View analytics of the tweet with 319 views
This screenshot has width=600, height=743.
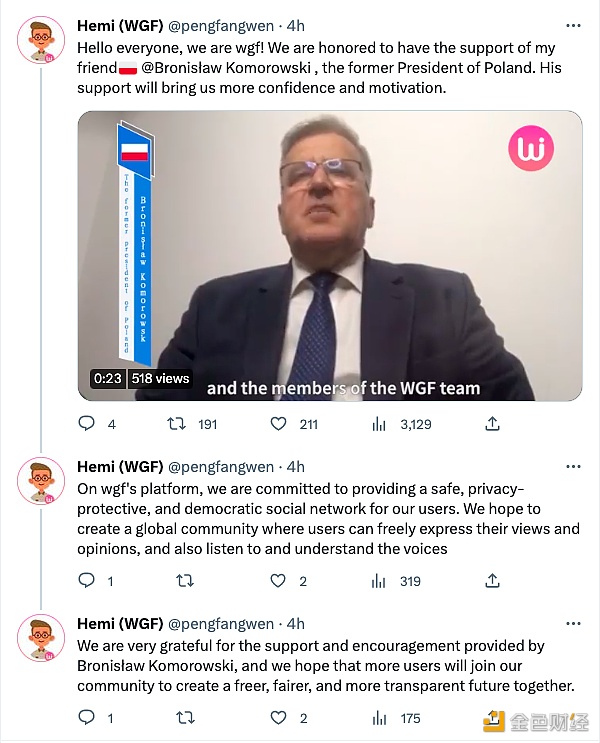pyautogui.click(x=380, y=581)
